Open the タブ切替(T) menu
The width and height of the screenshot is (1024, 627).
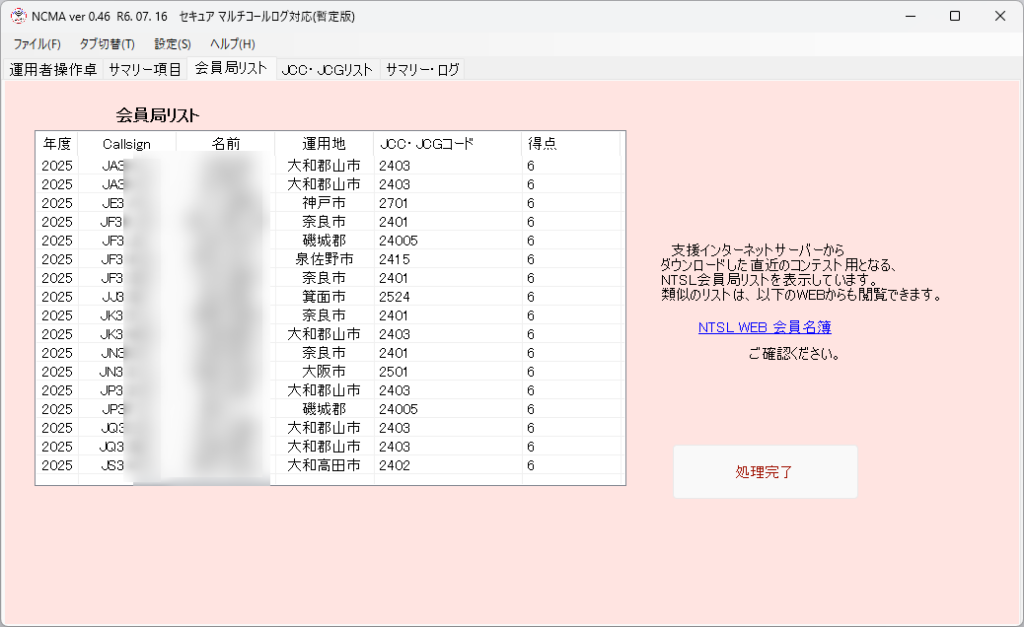[107, 44]
